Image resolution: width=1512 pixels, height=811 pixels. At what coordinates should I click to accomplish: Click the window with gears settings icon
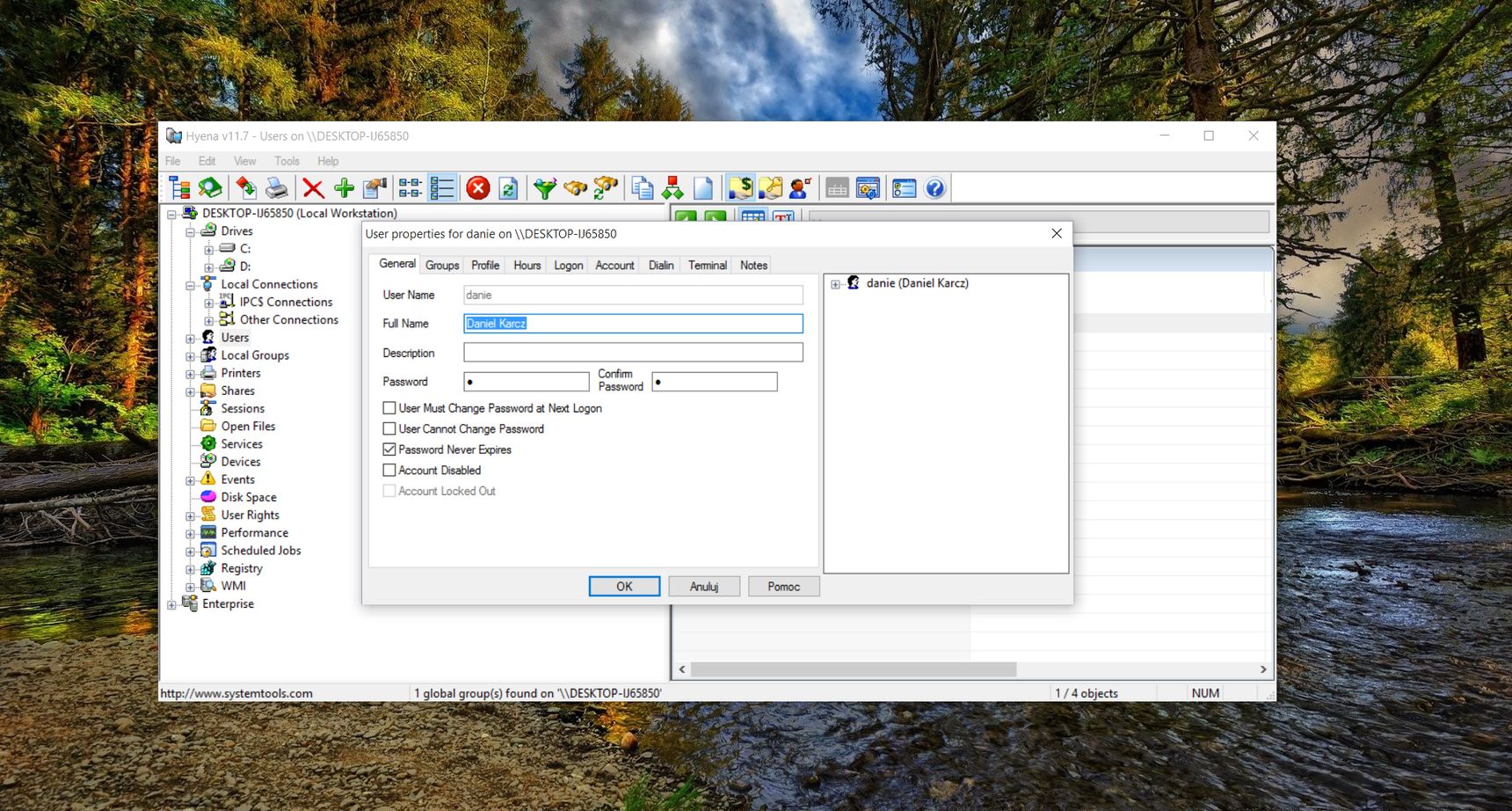pyautogui.click(x=868, y=187)
